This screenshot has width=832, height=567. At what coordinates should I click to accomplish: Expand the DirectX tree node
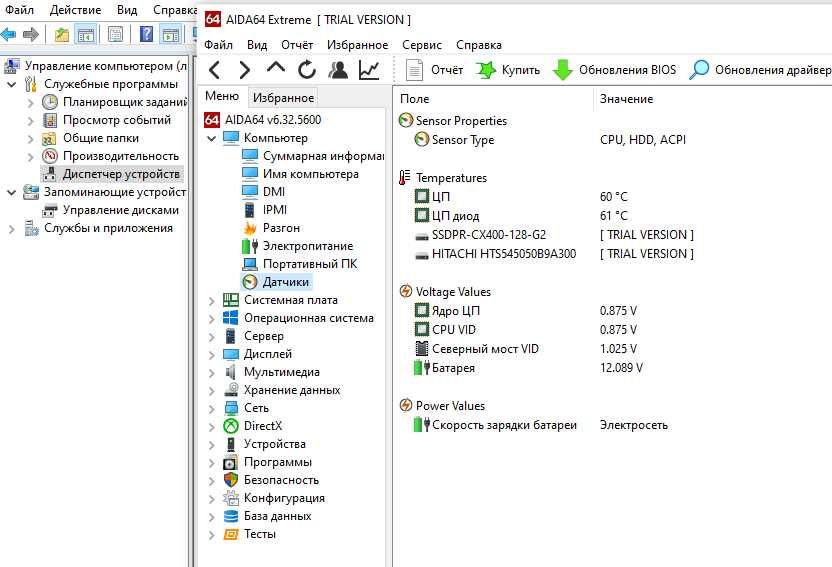[x=211, y=427]
